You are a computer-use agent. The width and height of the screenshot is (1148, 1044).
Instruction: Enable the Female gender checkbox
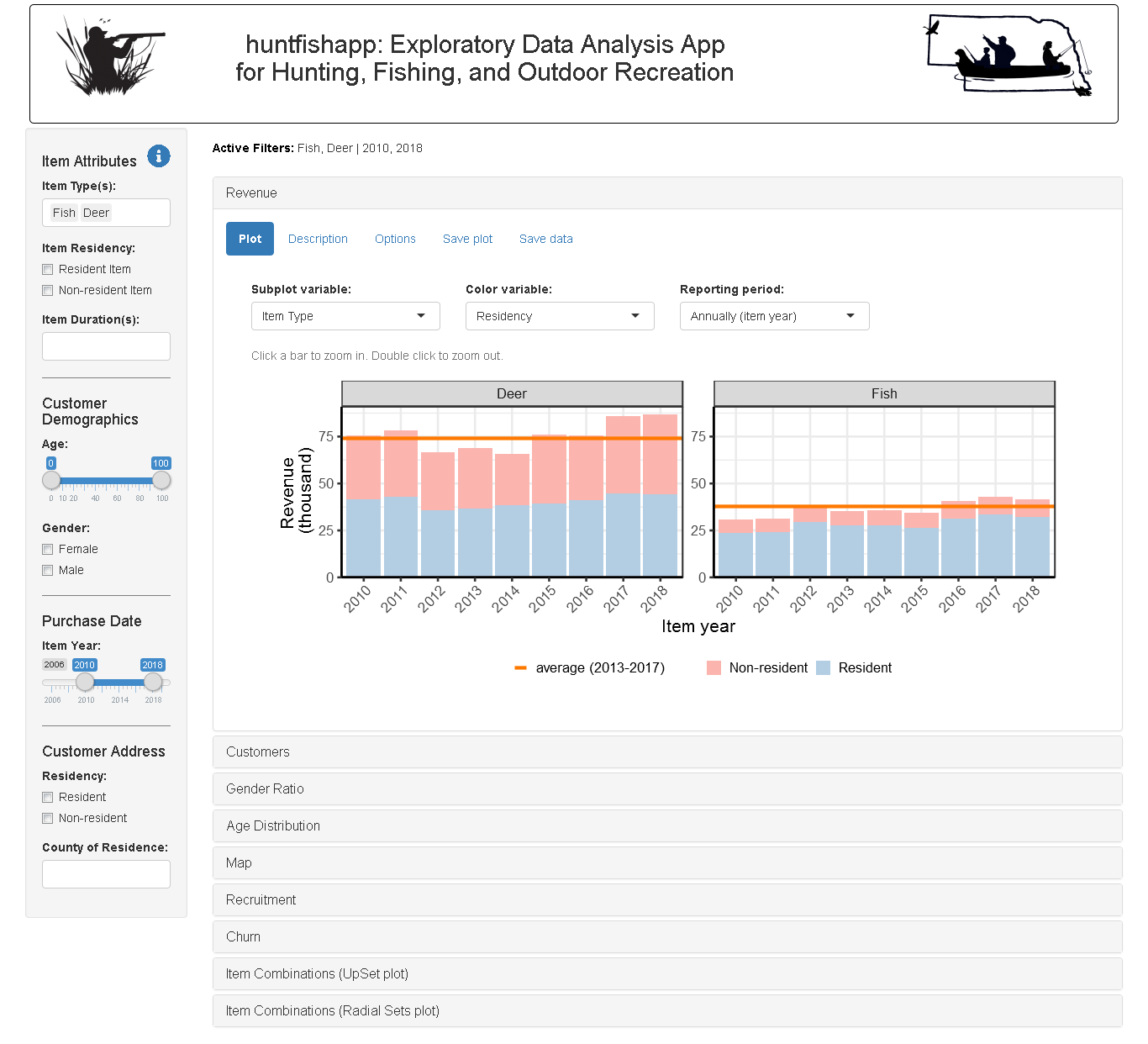(x=48, y=550)
